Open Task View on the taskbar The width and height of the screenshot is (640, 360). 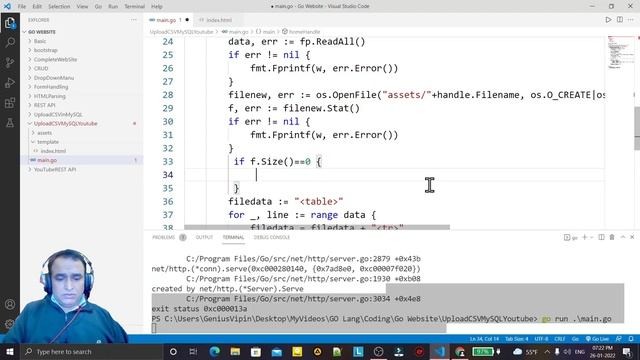pyautogui.click(x=193, y=351)
